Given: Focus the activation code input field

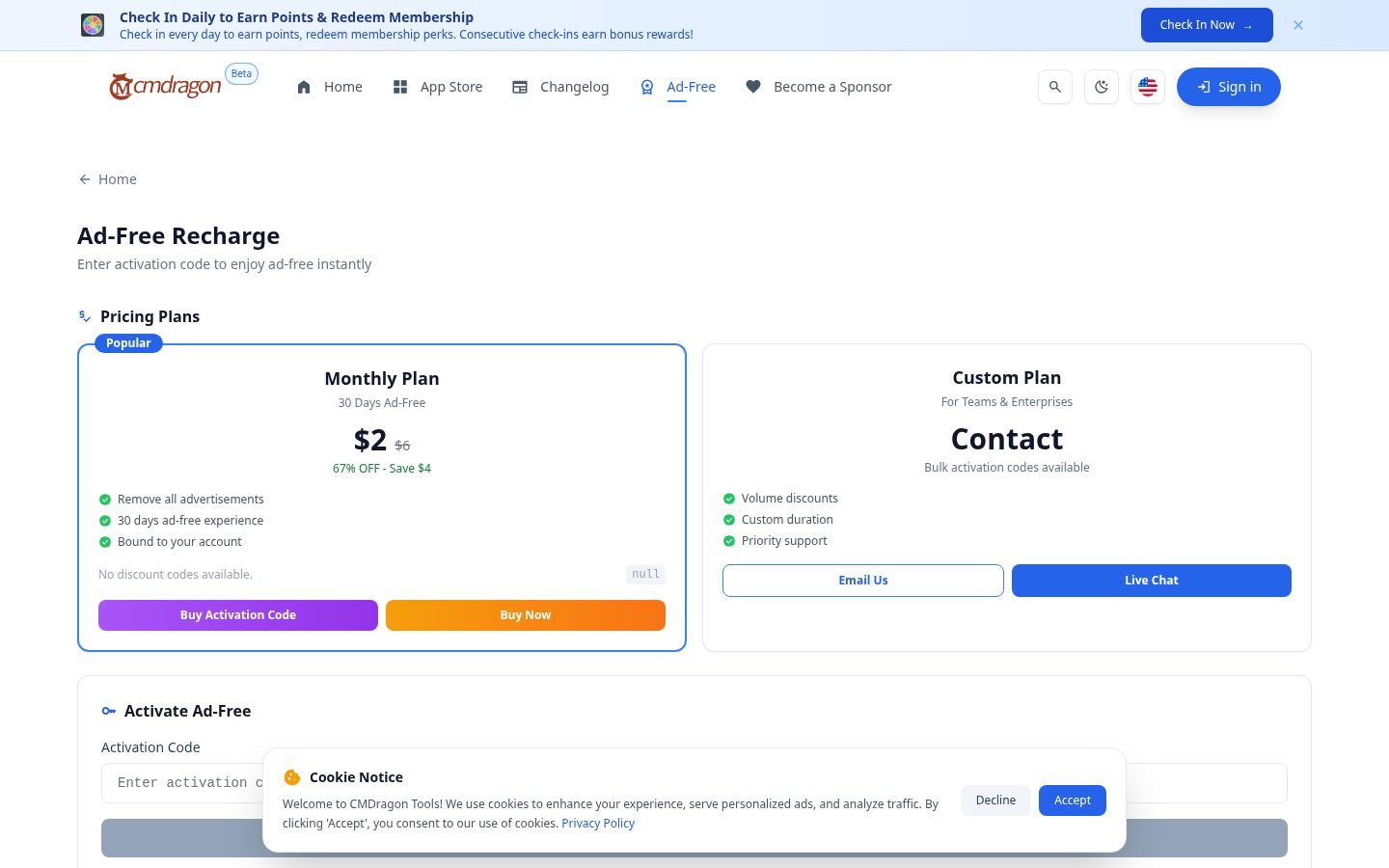Looking at the screenshot, I should [x=694, y=783].
